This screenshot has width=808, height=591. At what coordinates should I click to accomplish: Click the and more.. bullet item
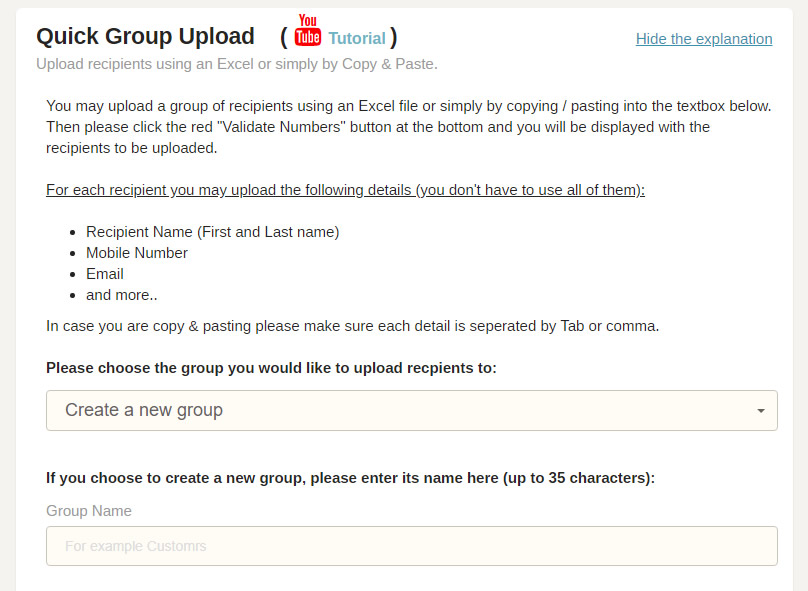click(121, 295)
